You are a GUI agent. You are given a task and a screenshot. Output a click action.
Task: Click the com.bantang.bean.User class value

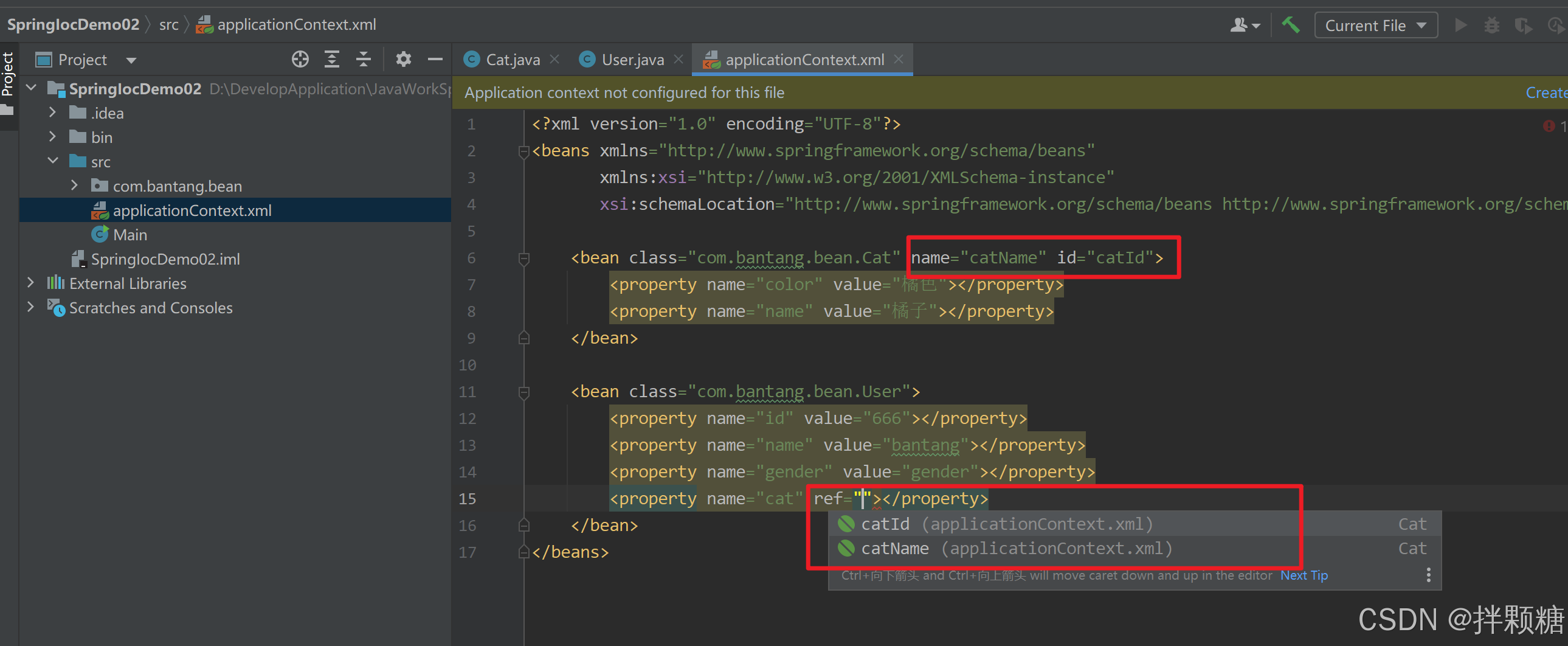coord(799,392)
